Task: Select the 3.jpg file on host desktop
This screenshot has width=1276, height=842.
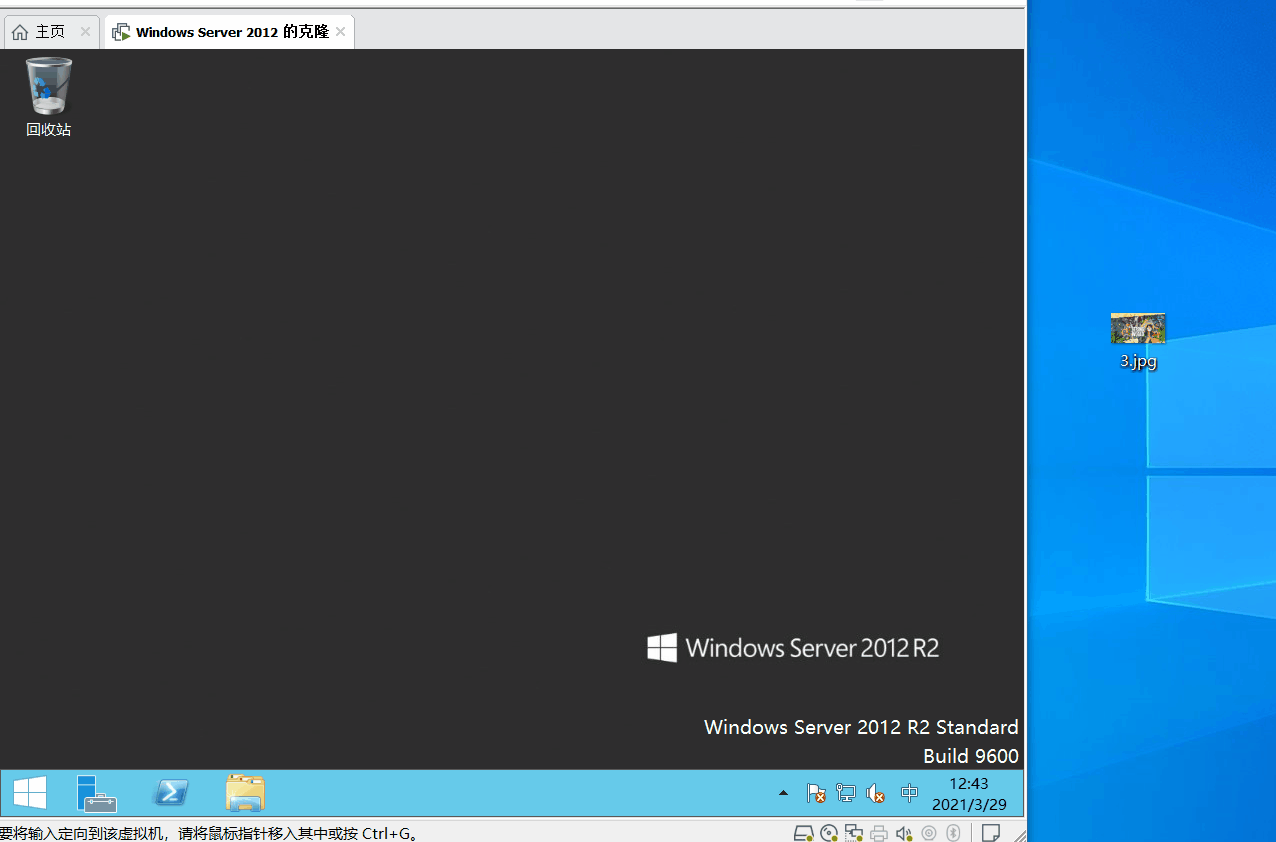Action: pyautogui.click(x=1138, y=341)
